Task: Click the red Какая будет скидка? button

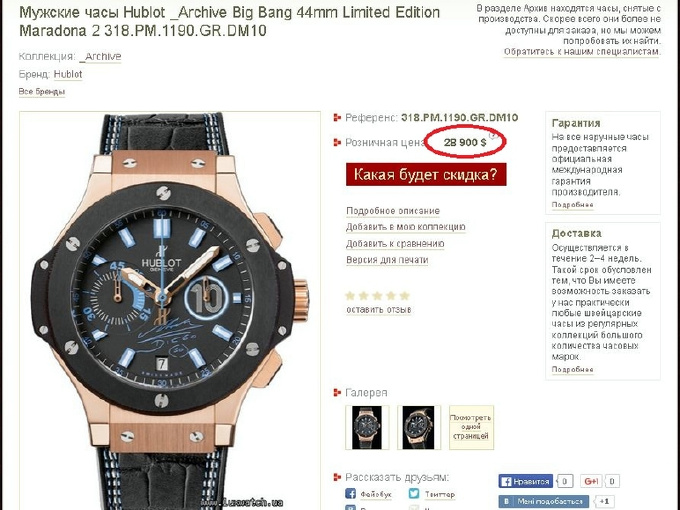Action: click(426, 174)
